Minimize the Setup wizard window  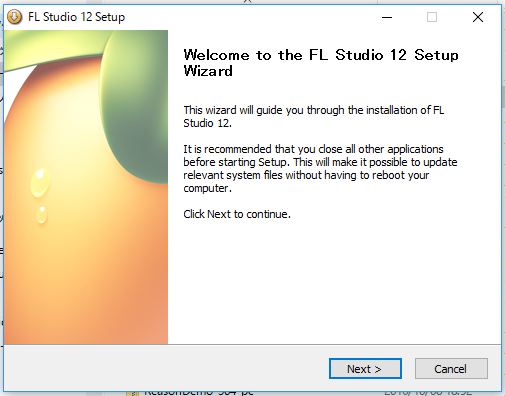387,17
